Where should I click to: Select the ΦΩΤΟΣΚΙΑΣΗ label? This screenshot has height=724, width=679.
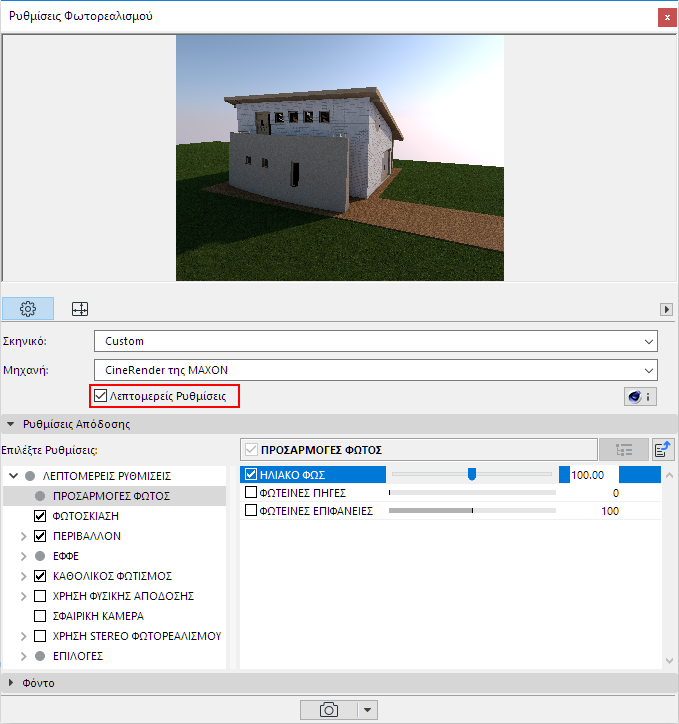(x=85, y=516)
